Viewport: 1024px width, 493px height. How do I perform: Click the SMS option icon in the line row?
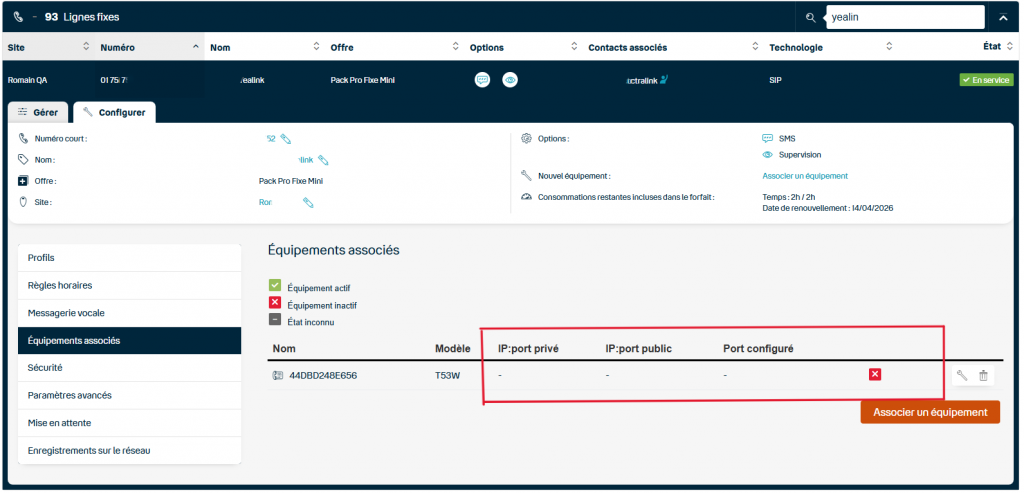(x=482, y=80)
